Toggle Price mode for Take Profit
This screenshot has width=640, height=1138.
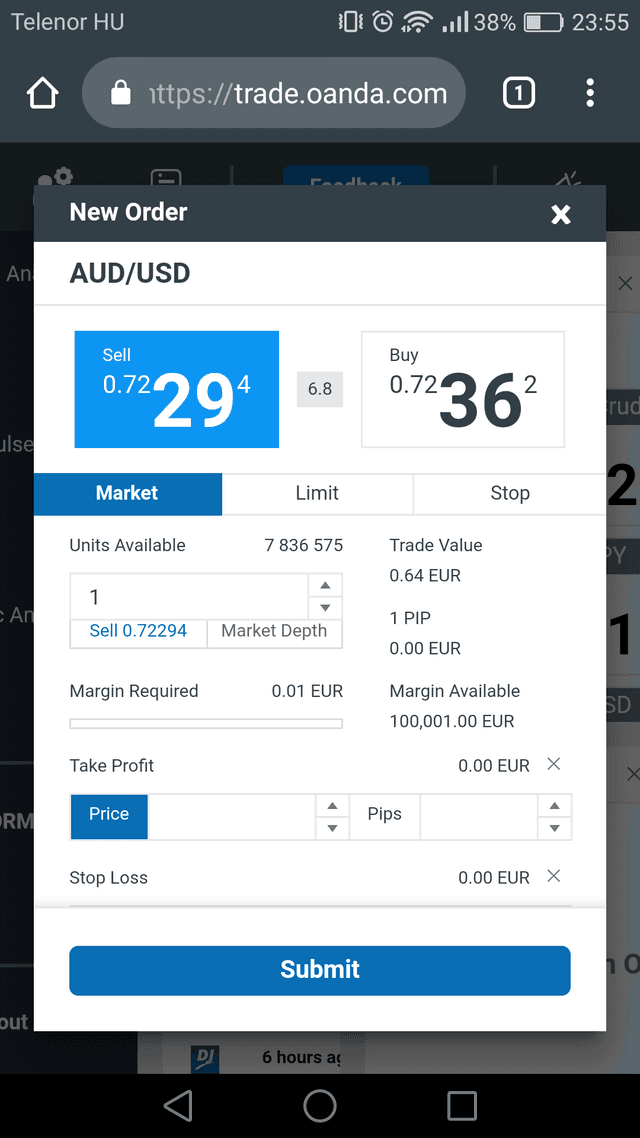108,816
